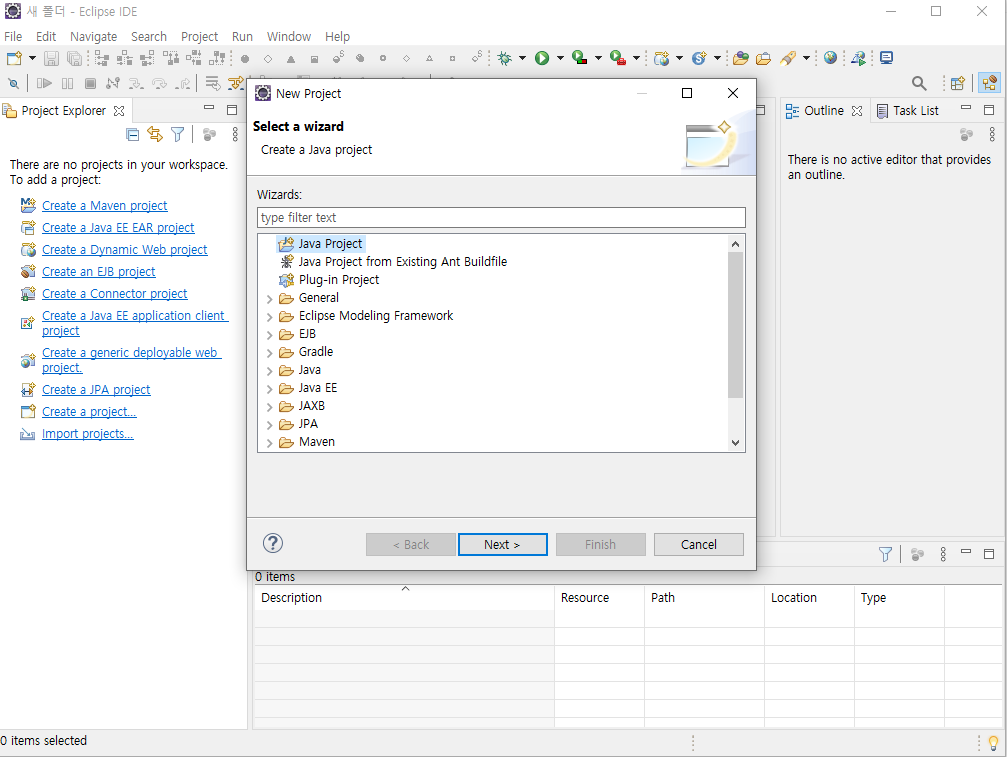The width and height of the screenshot is (1007, 757).
Task: Click the Cancel button in dialog
Action: pos(699,544)
